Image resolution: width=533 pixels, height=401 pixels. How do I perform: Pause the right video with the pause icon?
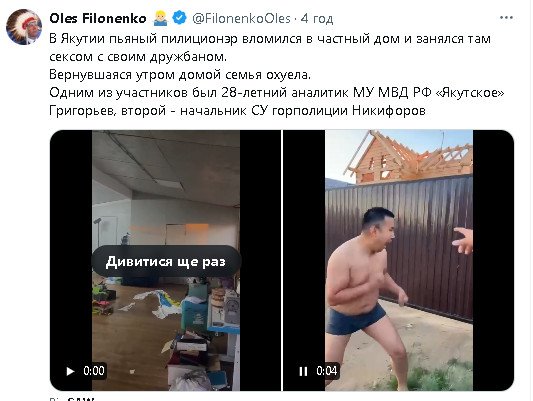[x=303, y=371]
